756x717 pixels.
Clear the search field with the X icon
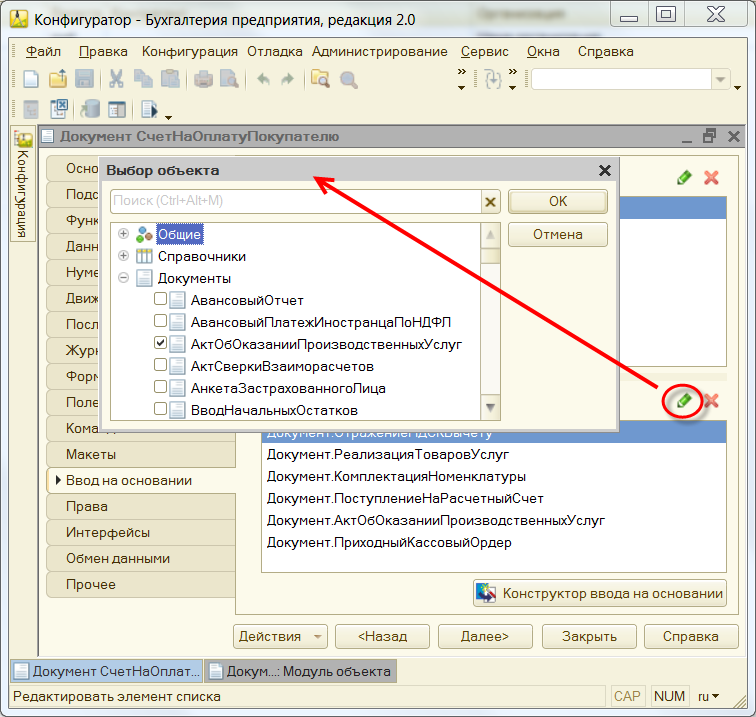(490, 202)
